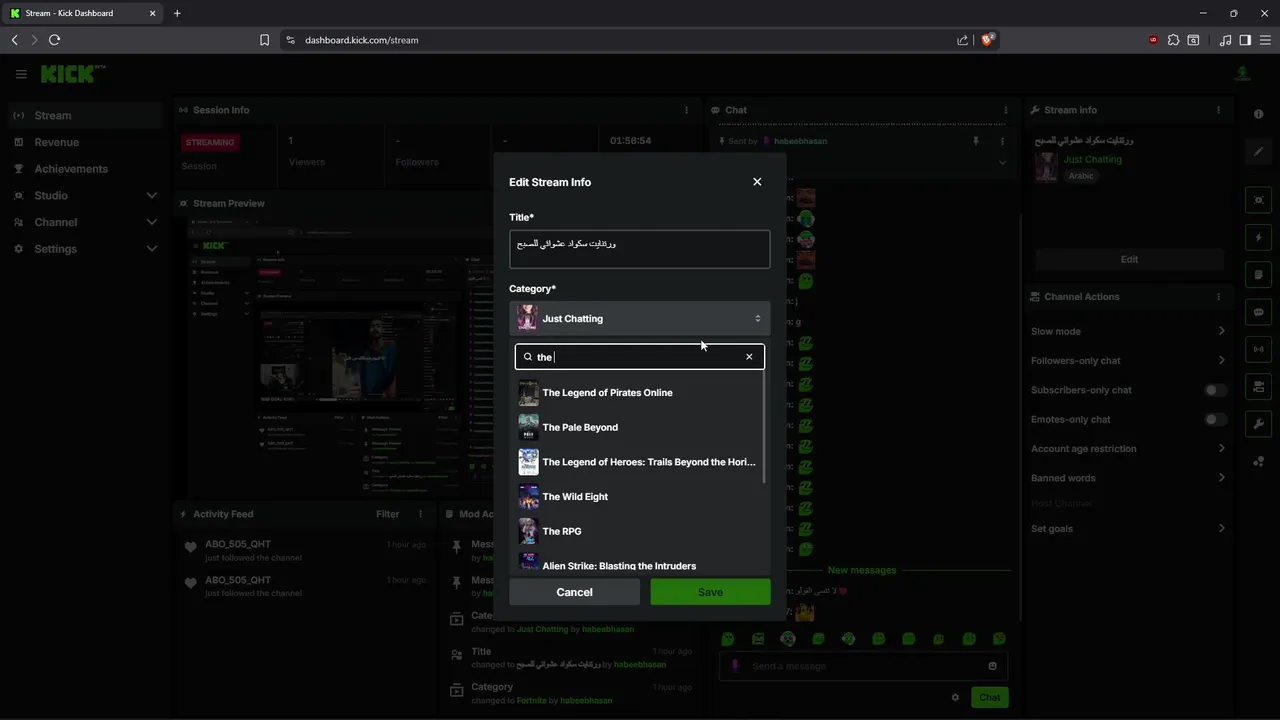This screenshot has width=1280, height=720.
Task: Close the Edit Stream Info dialog
Action: tap(757, 182)
